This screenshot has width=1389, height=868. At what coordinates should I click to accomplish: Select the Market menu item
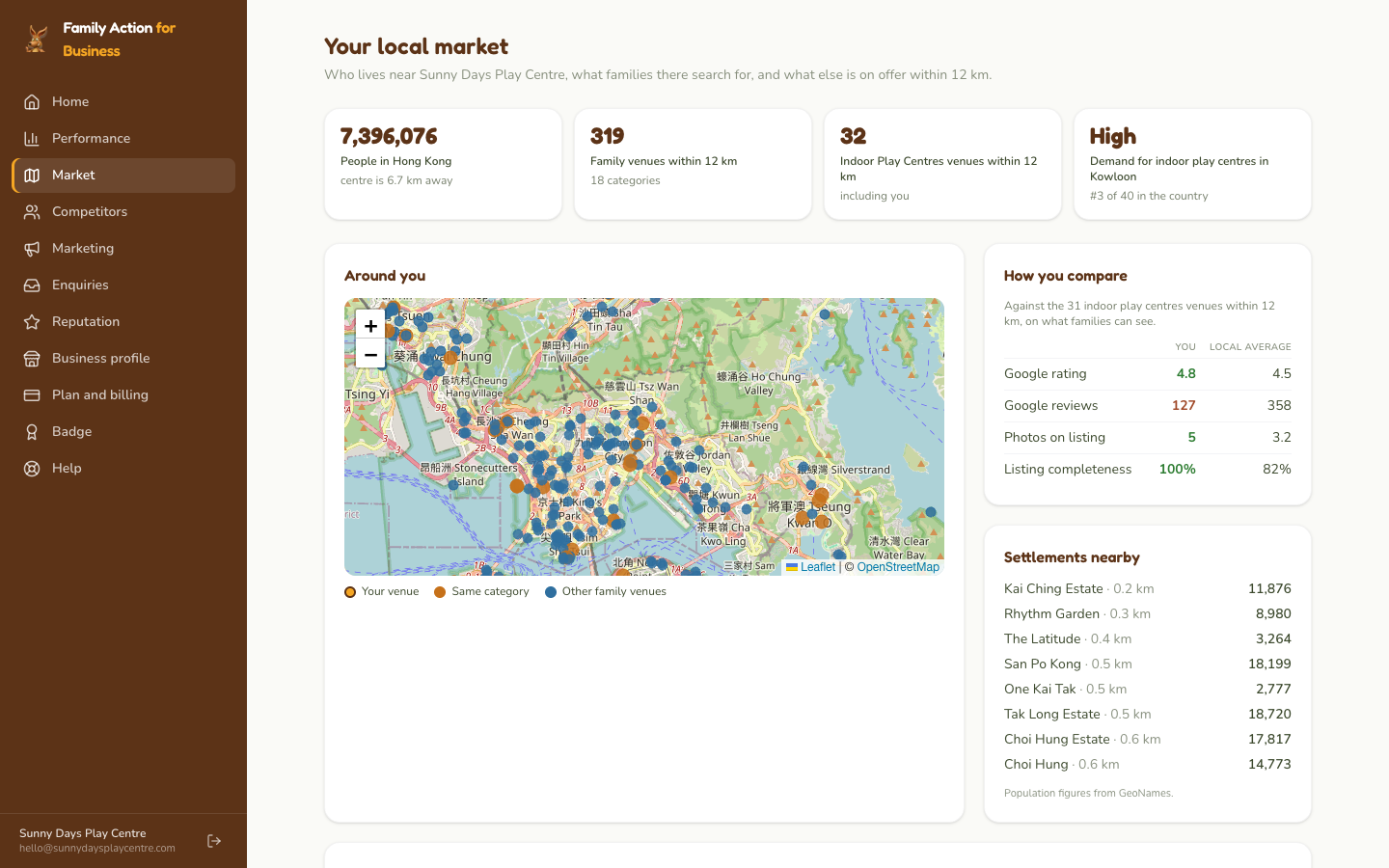tap(123, 175)
